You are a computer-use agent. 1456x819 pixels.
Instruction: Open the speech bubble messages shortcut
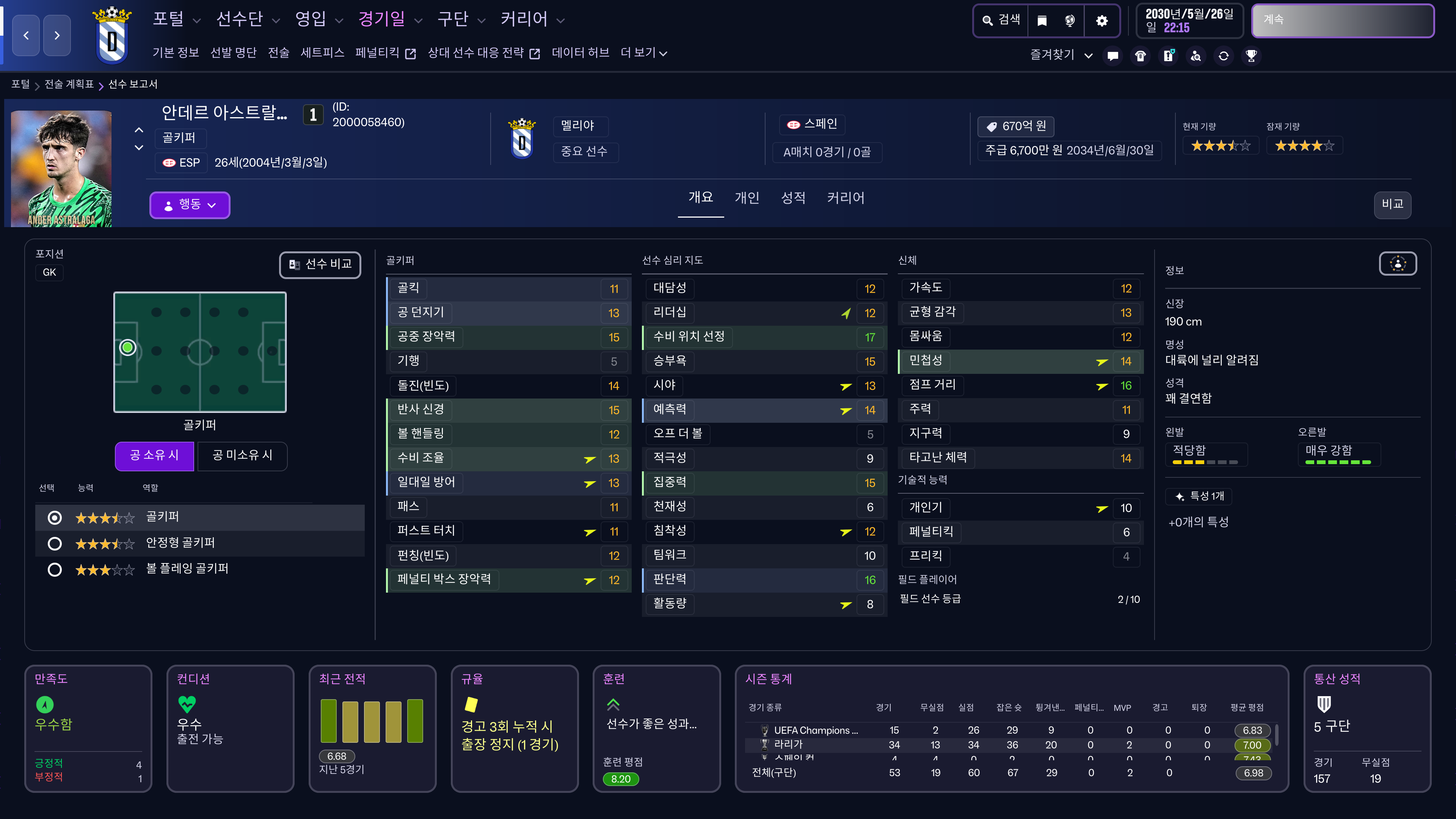[1113, 56]
